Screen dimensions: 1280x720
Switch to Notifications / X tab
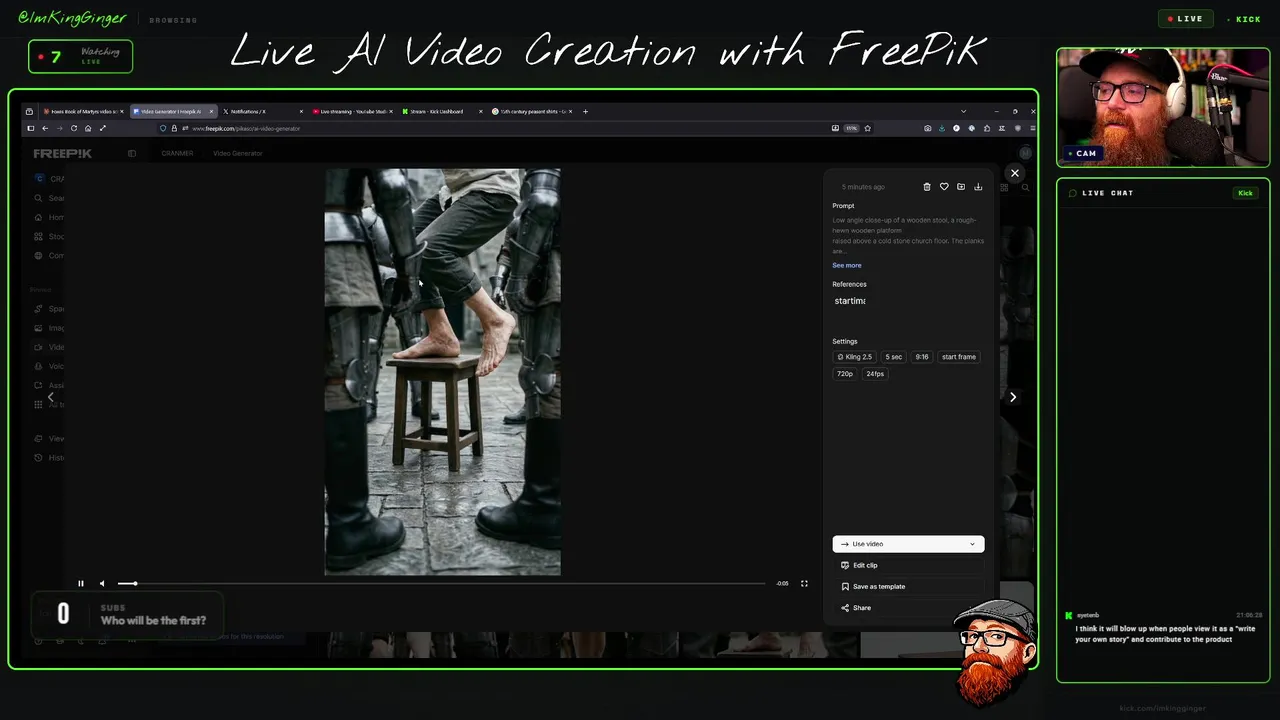click(262, 111)
